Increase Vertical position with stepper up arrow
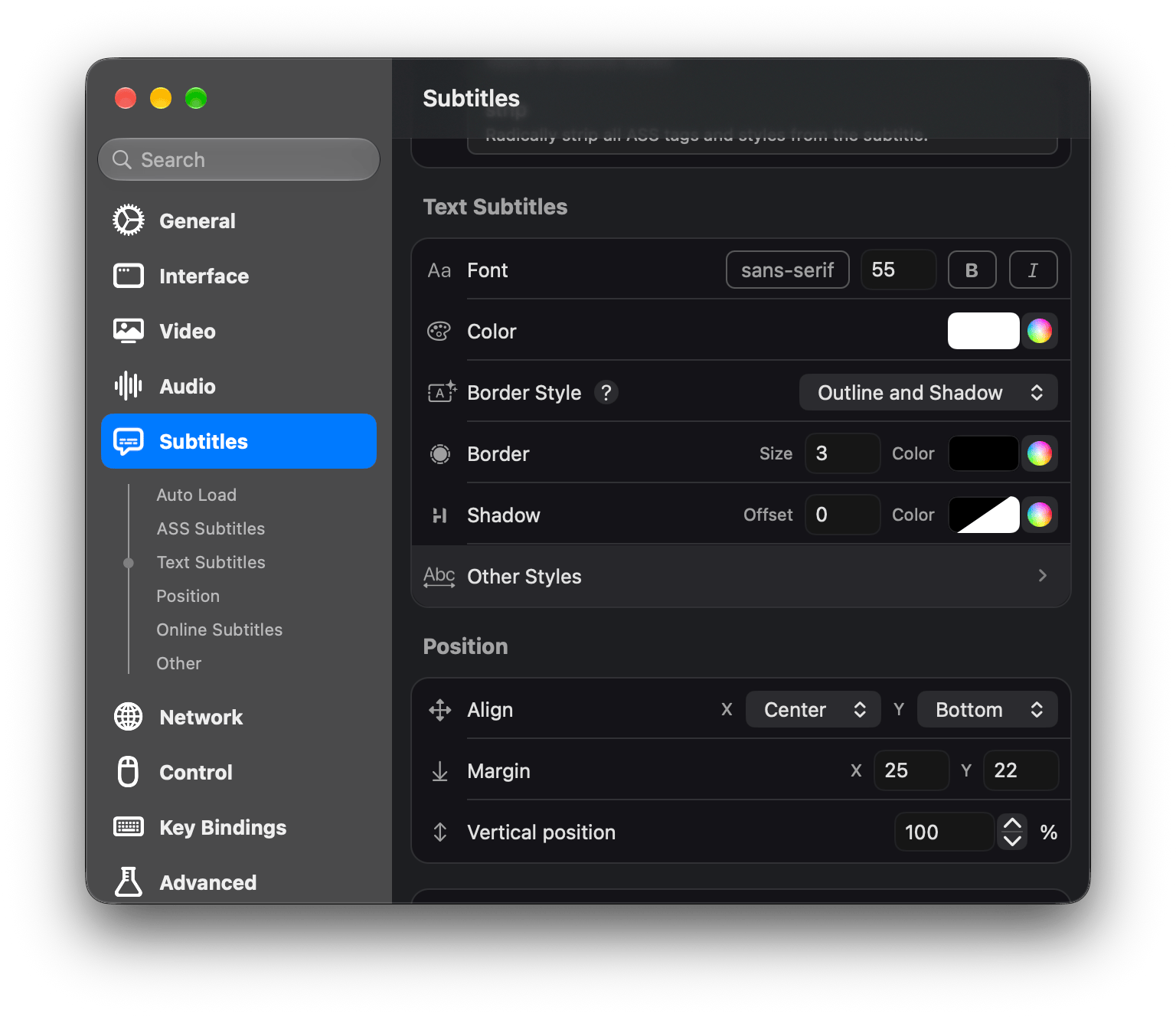Image resolution: width=1176 pixels, height=1017 pixels. [1012, 823]
